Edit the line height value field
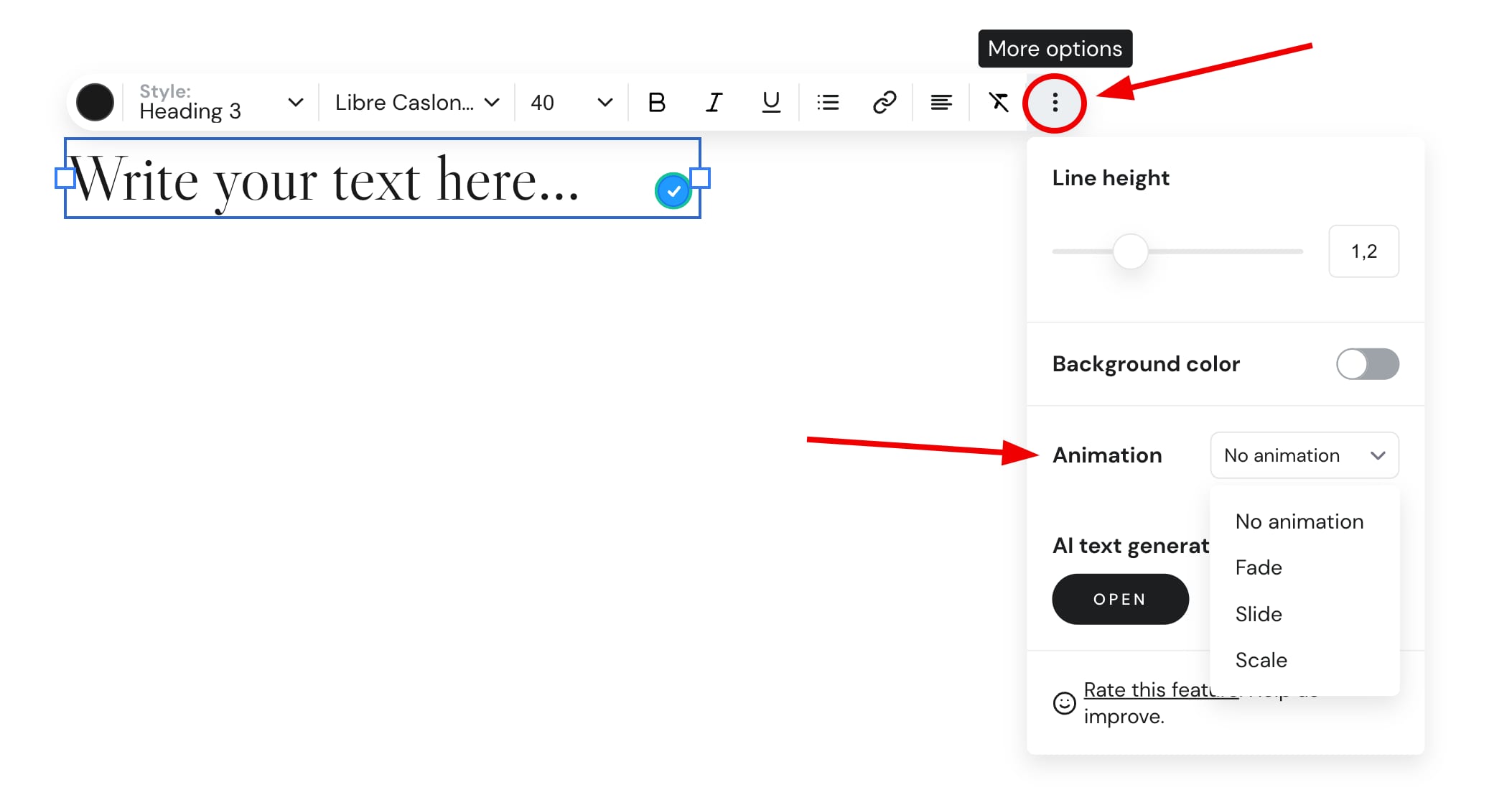The image size is (1512, 790). click(1363, 251)
